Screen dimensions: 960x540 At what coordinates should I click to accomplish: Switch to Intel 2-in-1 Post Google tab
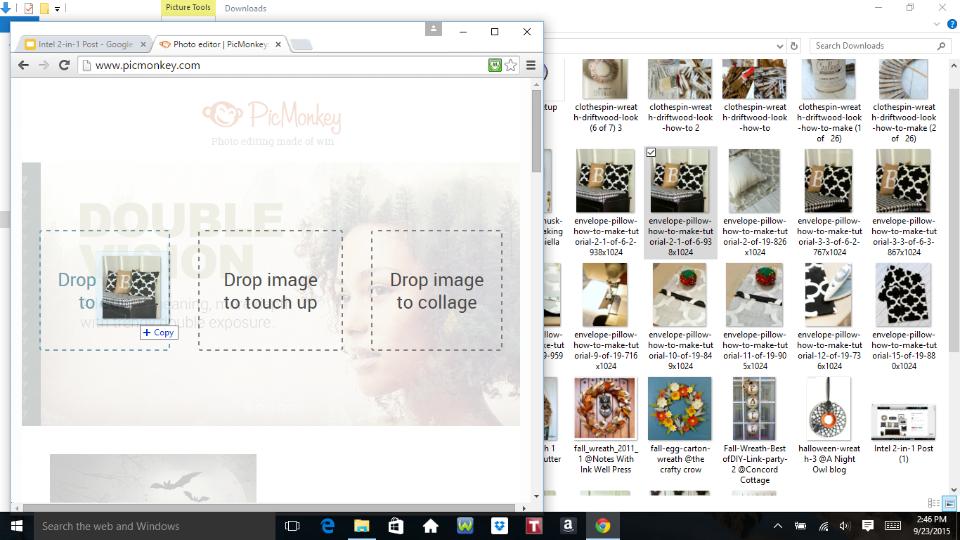pyautogui.click(x=84, y=44)
